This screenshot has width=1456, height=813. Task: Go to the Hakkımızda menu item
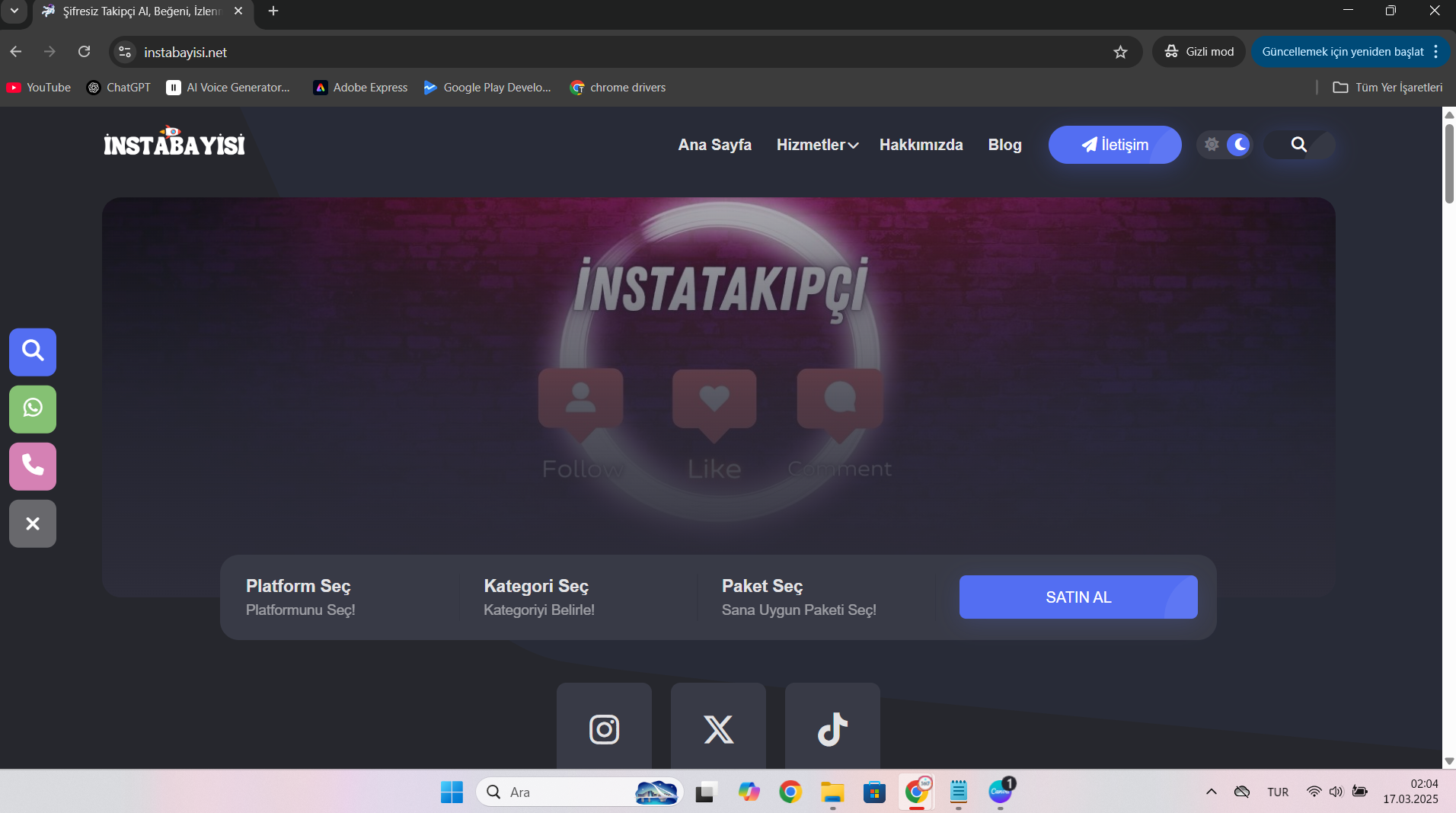click(921, 145)
